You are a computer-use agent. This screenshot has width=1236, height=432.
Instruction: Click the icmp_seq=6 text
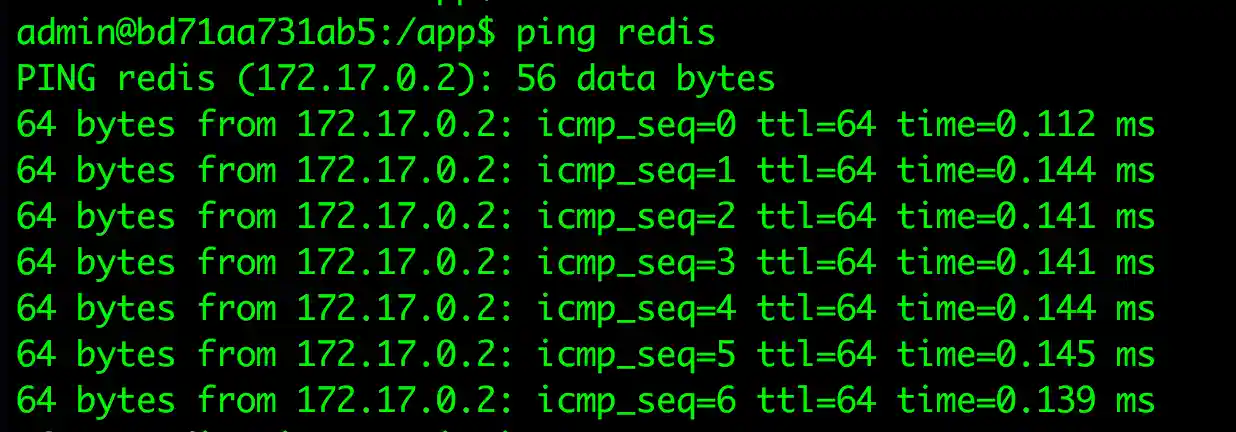click(x=636, y=401)
